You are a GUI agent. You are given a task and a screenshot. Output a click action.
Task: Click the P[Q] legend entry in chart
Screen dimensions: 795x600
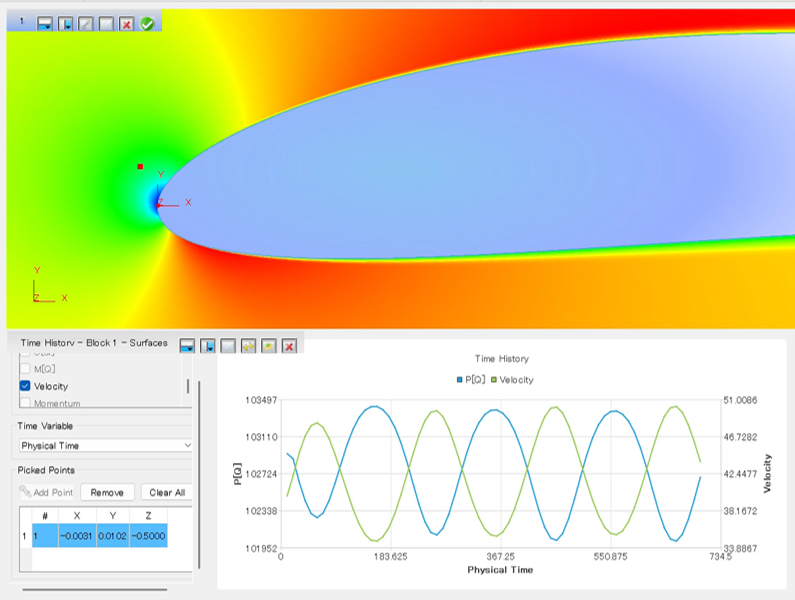tap(471, 379)
